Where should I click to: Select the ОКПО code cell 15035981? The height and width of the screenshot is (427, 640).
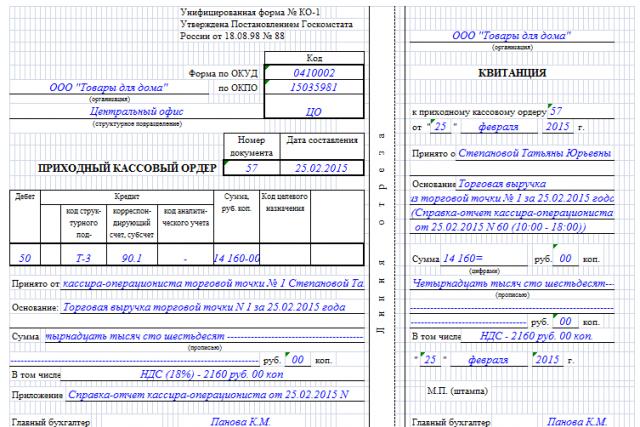314,87
